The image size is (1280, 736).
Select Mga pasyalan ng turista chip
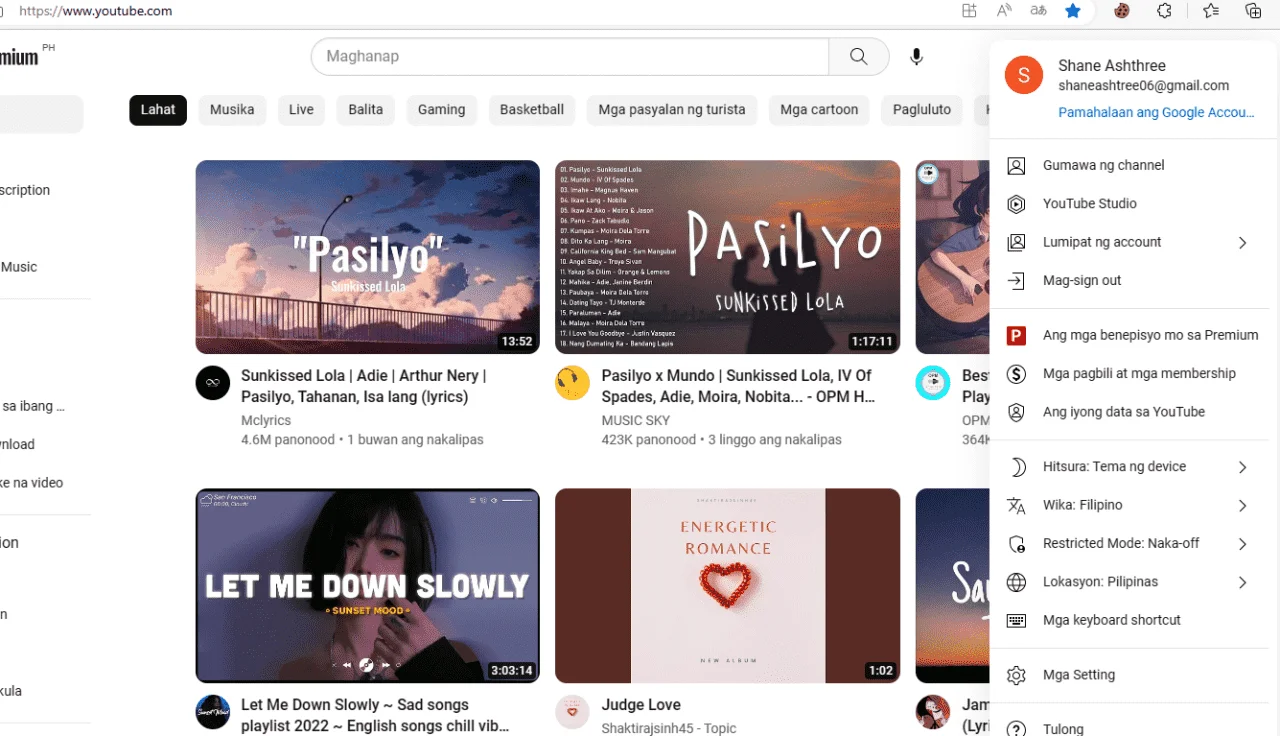tap(672, 110)
